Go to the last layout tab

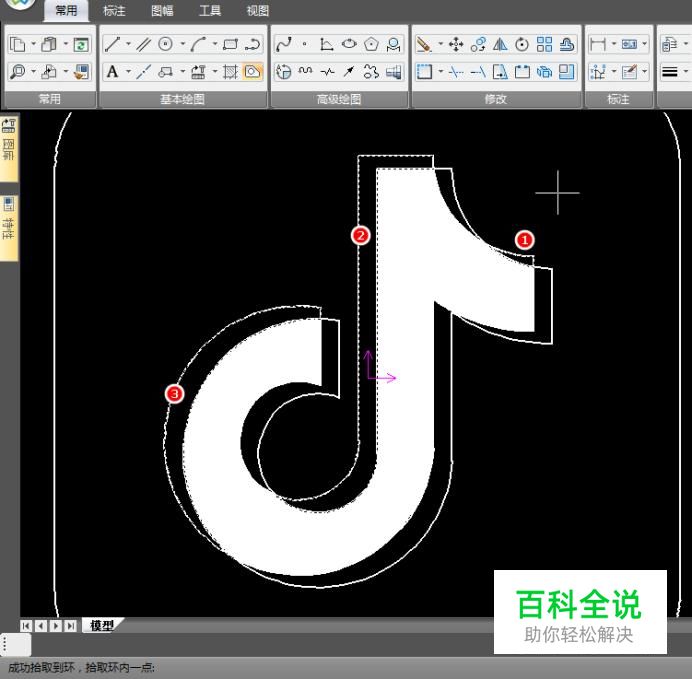coord(70,626)
